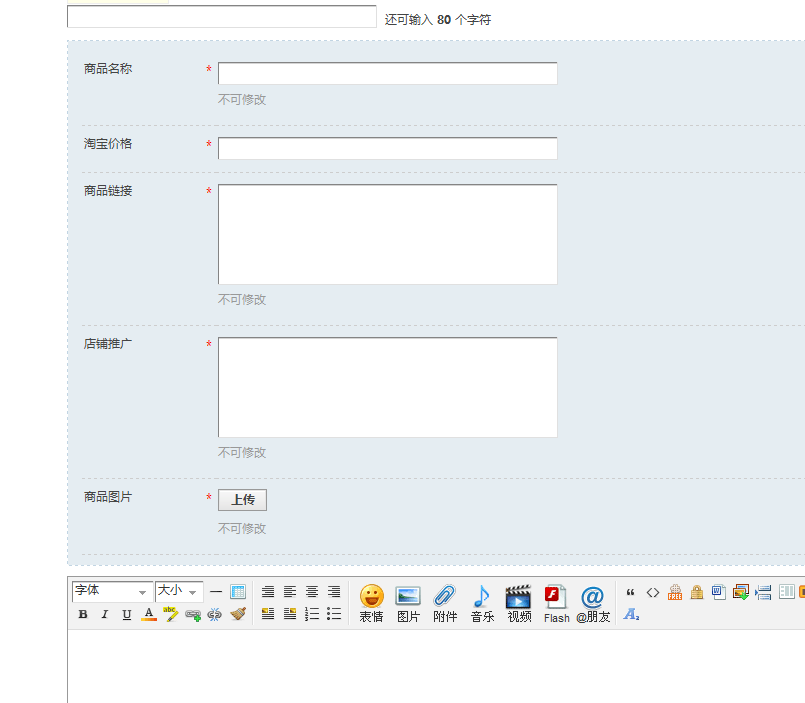Insert a video using 视频

[519, 603]
